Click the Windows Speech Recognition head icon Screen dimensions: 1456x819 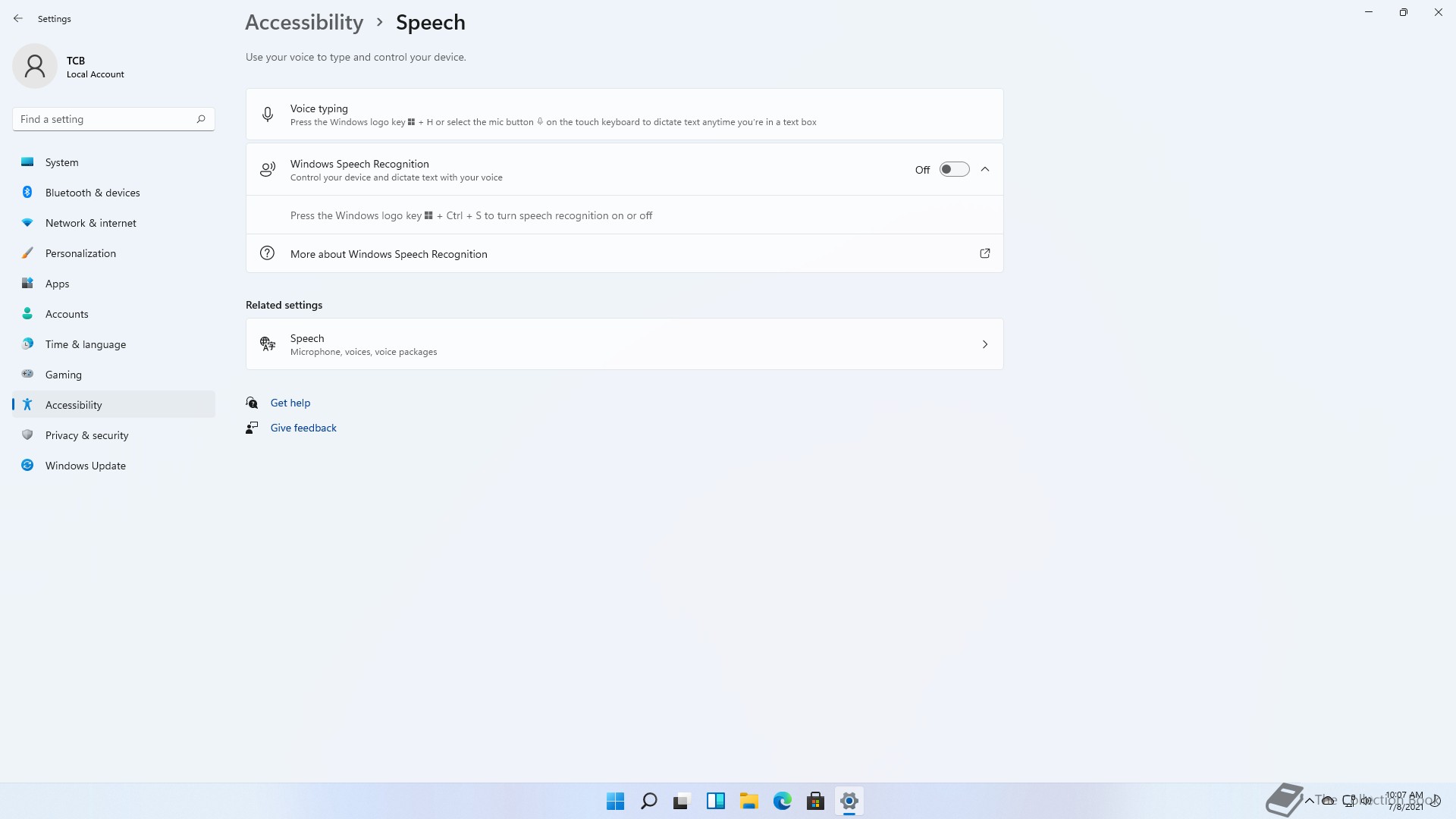(268, 170)
